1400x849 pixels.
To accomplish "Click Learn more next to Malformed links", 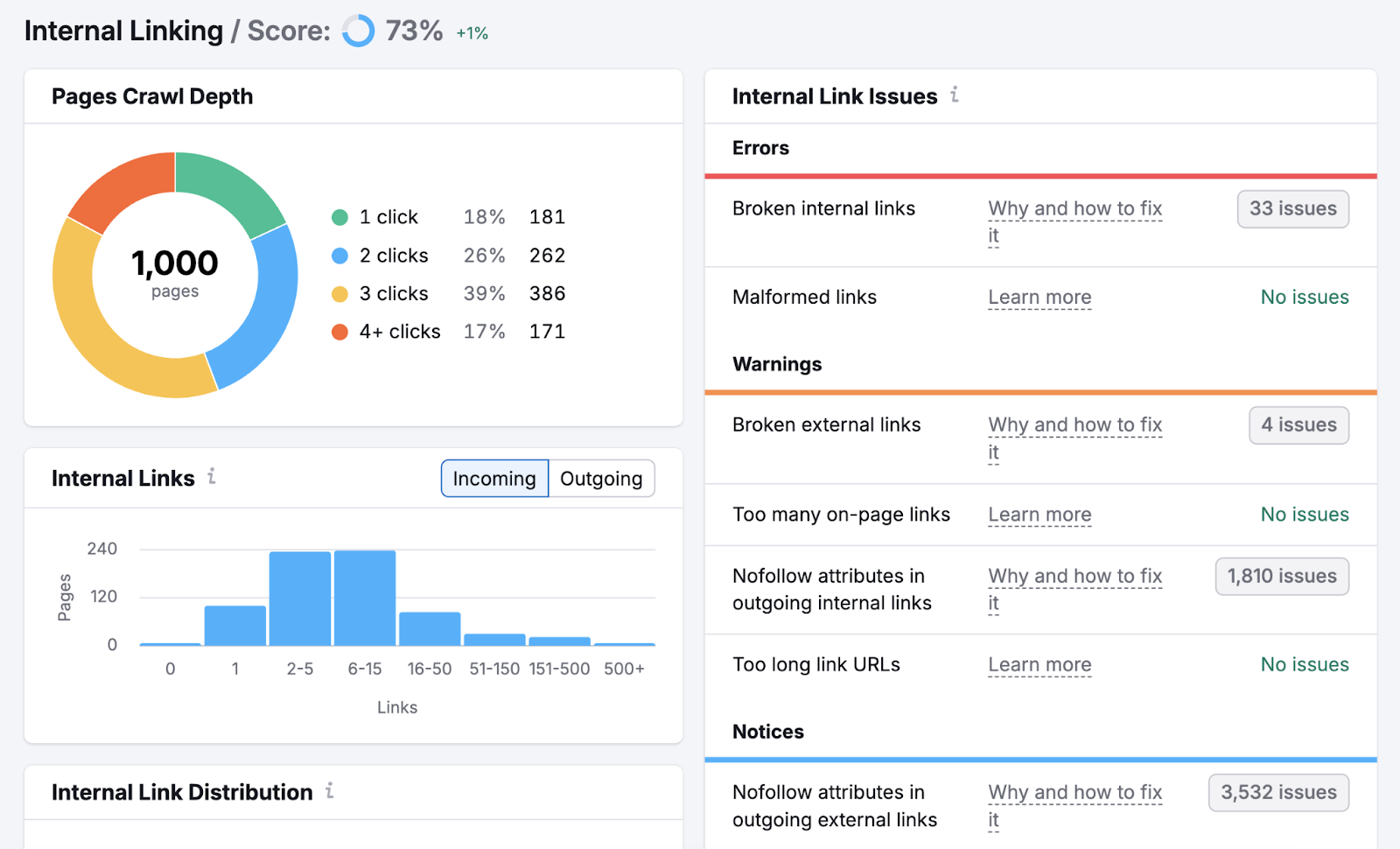I will point(1039,298).
